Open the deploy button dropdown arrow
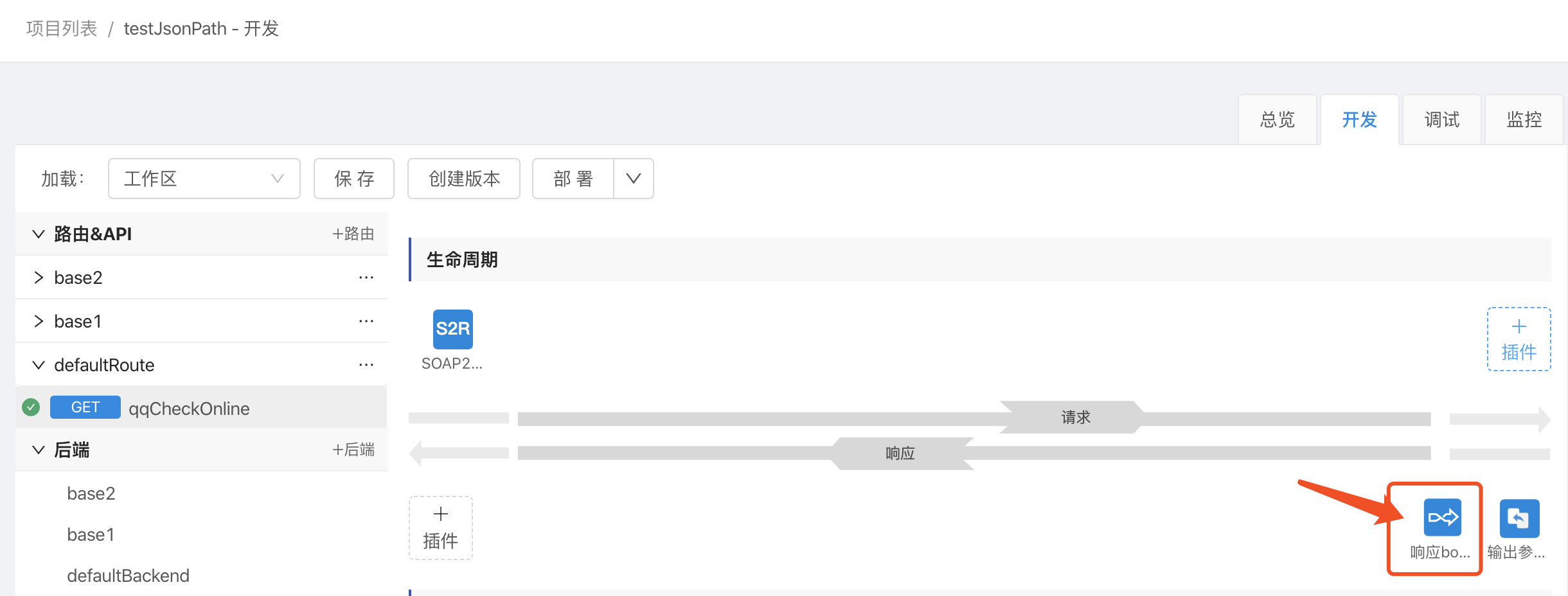Screen dimensions: 1568x596 pyautogui.click(x=634, y=179)
